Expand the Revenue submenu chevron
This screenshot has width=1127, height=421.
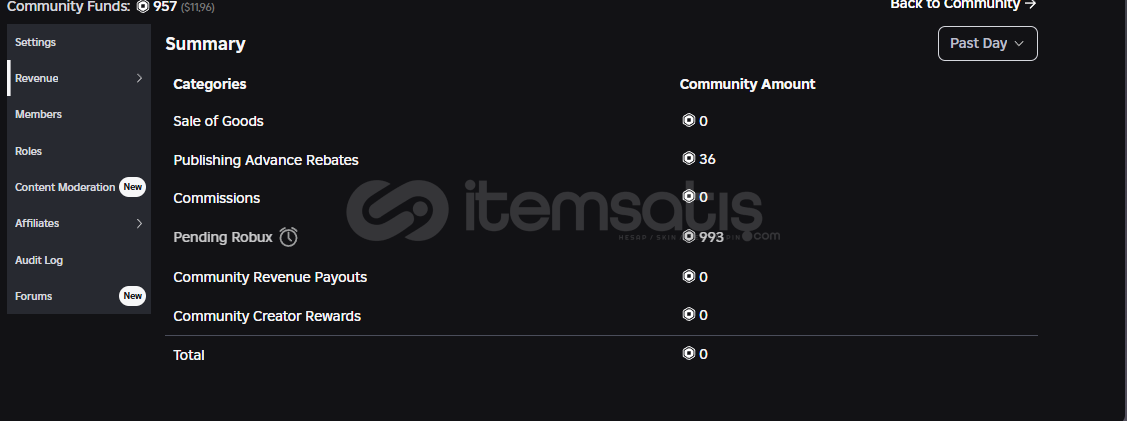click(139, 78)
